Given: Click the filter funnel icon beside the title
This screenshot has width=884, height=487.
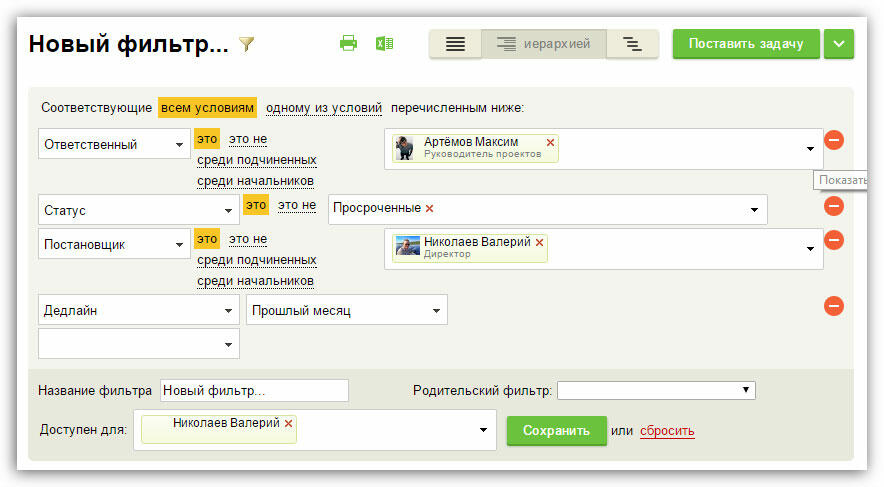Looking at the screenshot, I should tap(247, 44).
